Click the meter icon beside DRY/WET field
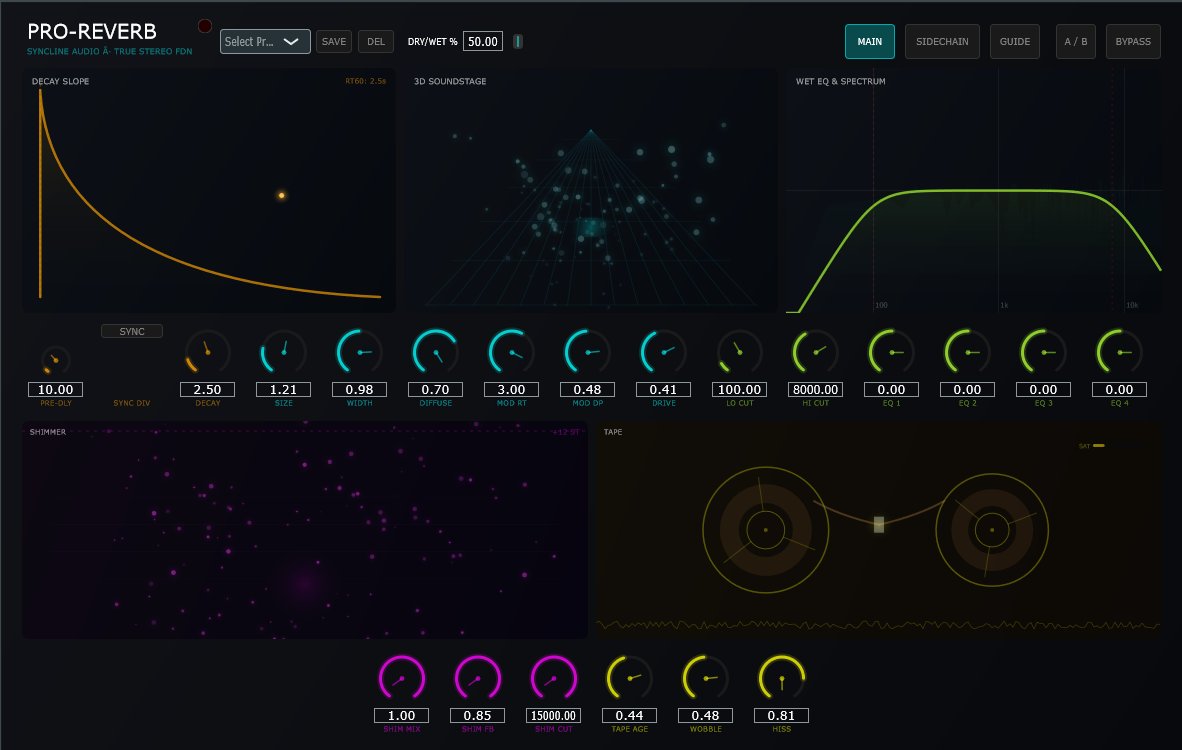Screen dimensions: 1182x750 pyautogui.click(x=517, y=41)
